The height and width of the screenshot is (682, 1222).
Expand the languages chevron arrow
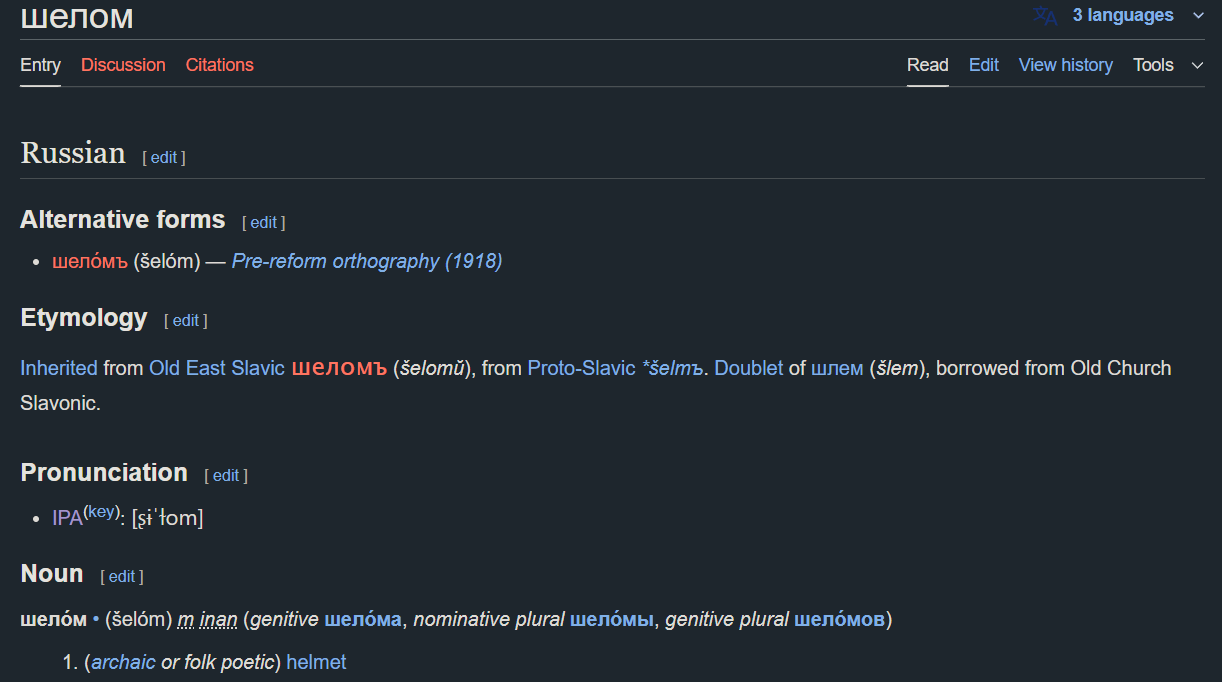1198,16
